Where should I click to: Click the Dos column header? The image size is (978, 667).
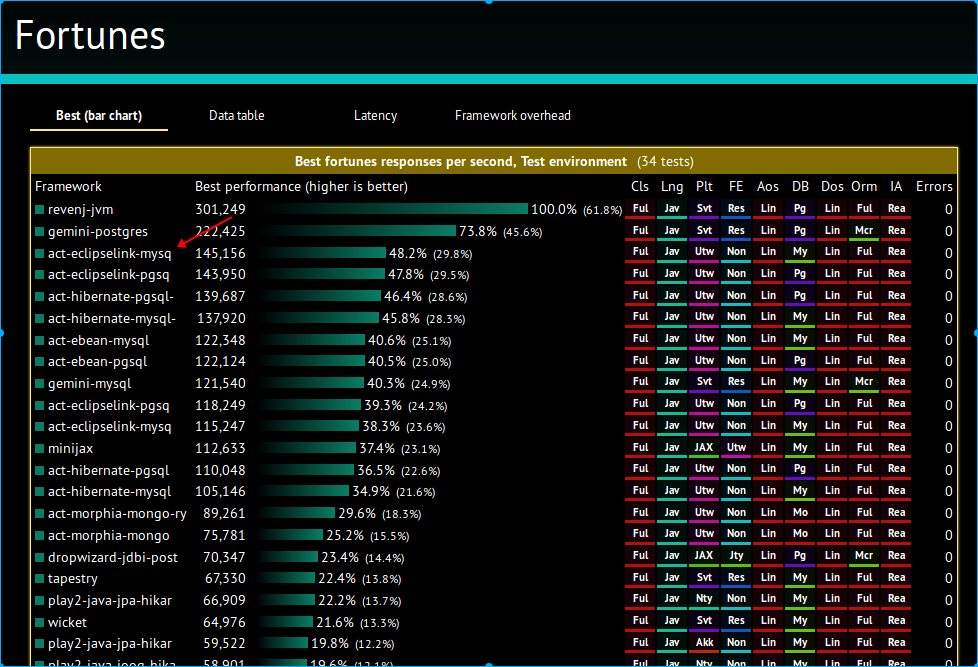pos(832,187)
